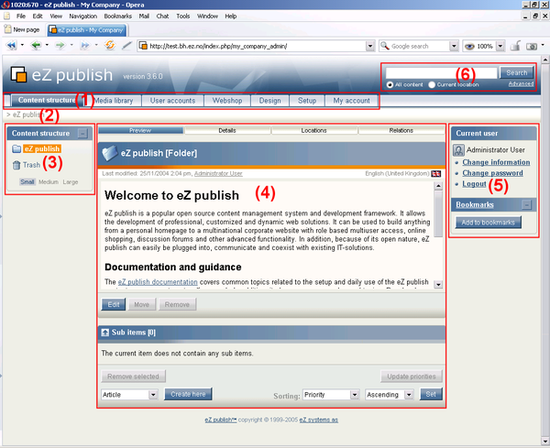550x448 pixels.
Task: Click the Google search magnifier icon
Action: [385, 46]
